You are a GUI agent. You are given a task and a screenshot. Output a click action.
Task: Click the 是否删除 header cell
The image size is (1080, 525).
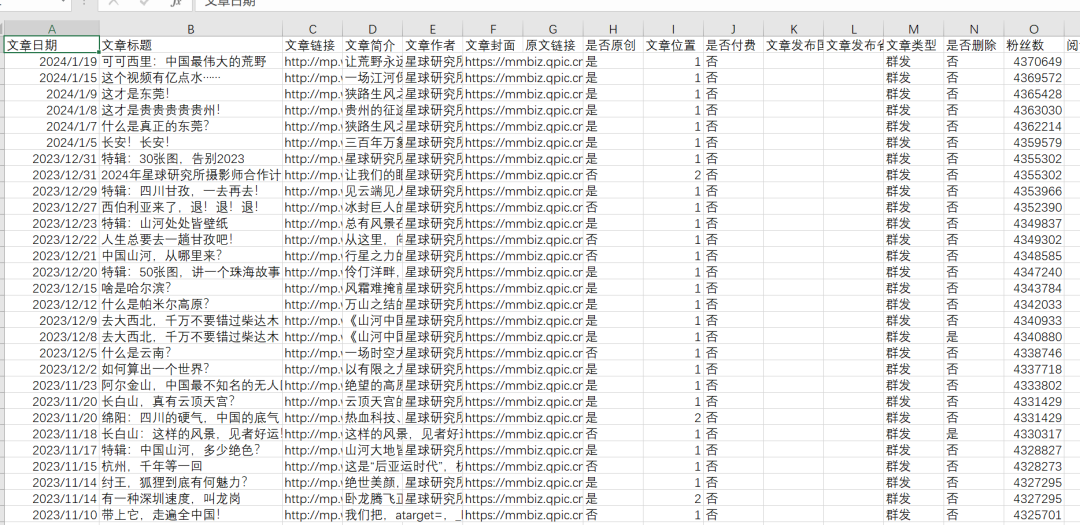[974, 45]
